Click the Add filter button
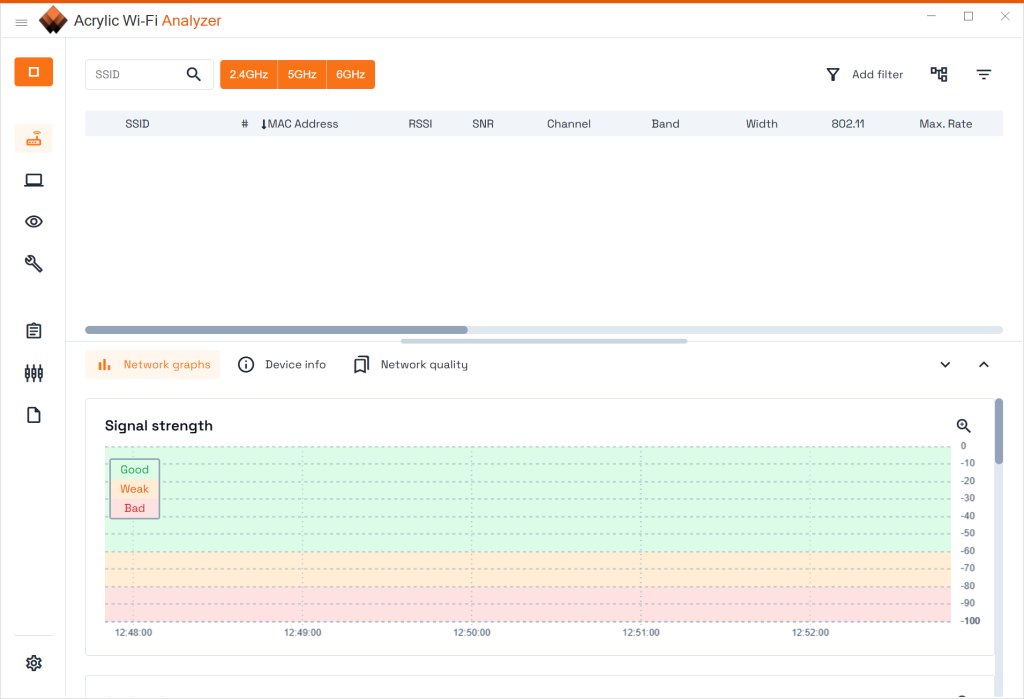 click(x=865, y=74)
